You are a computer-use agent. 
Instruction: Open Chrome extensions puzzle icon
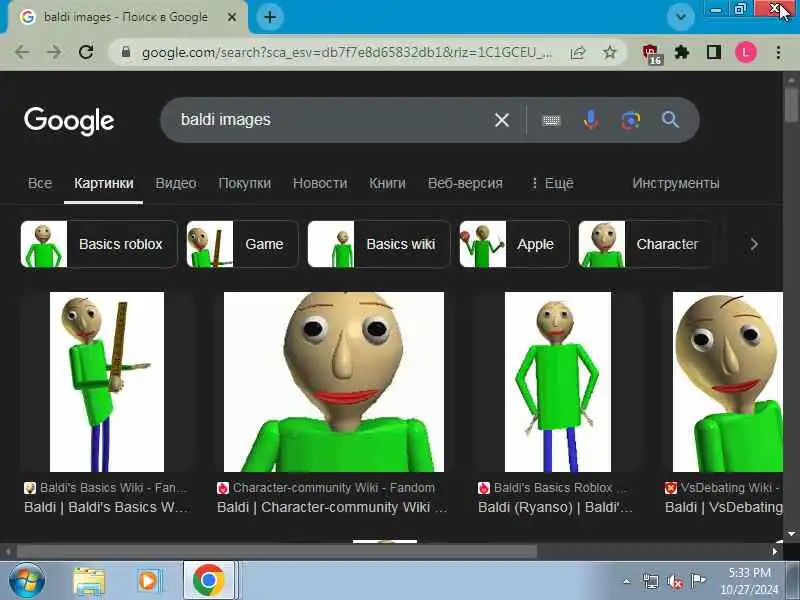pos(682,52)
